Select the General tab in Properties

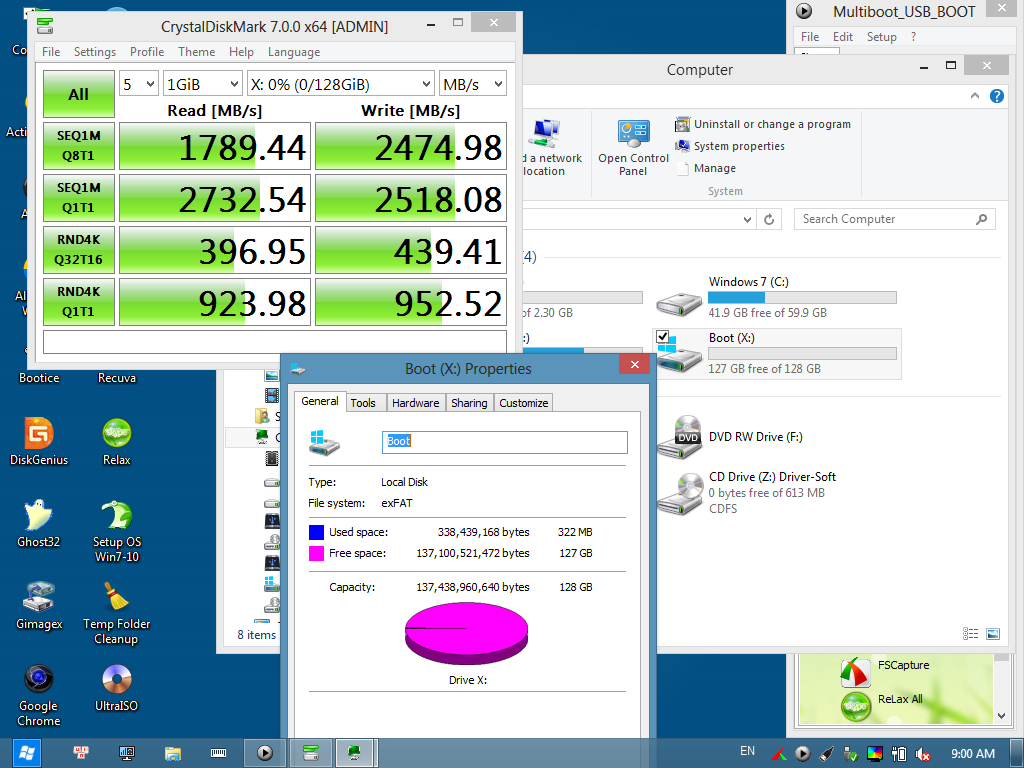[319, 401]
